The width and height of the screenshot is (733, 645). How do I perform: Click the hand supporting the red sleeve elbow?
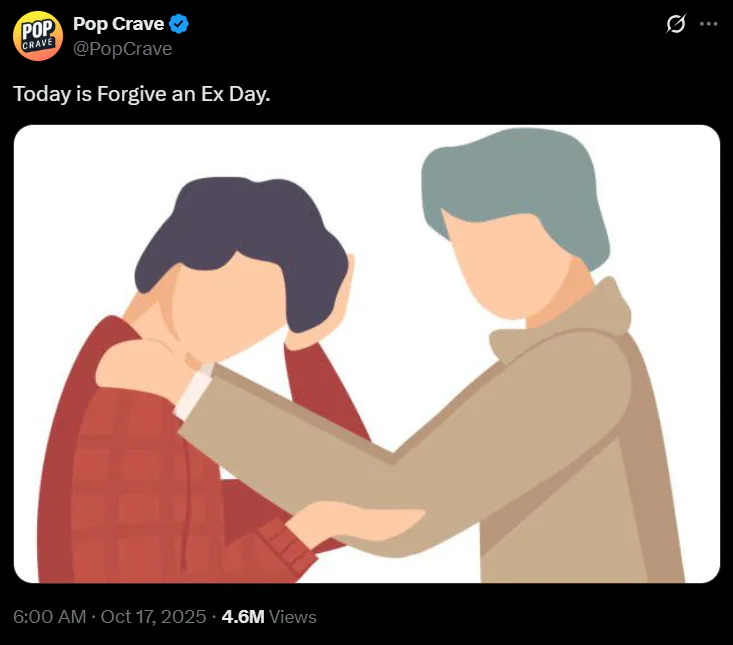tap(355, 523)
